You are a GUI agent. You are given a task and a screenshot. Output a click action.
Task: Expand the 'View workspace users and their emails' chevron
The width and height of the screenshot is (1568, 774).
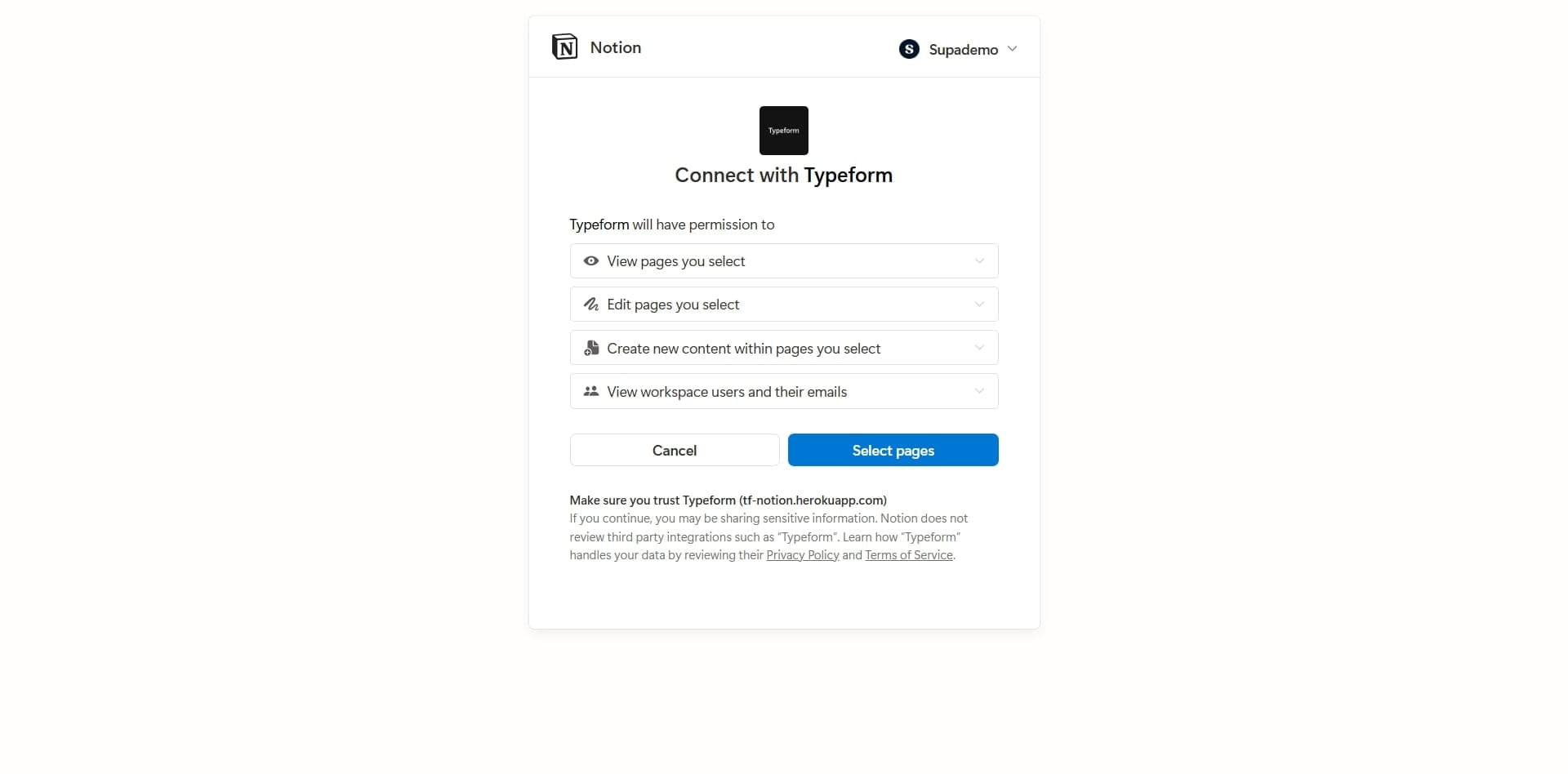pos(978,391)
